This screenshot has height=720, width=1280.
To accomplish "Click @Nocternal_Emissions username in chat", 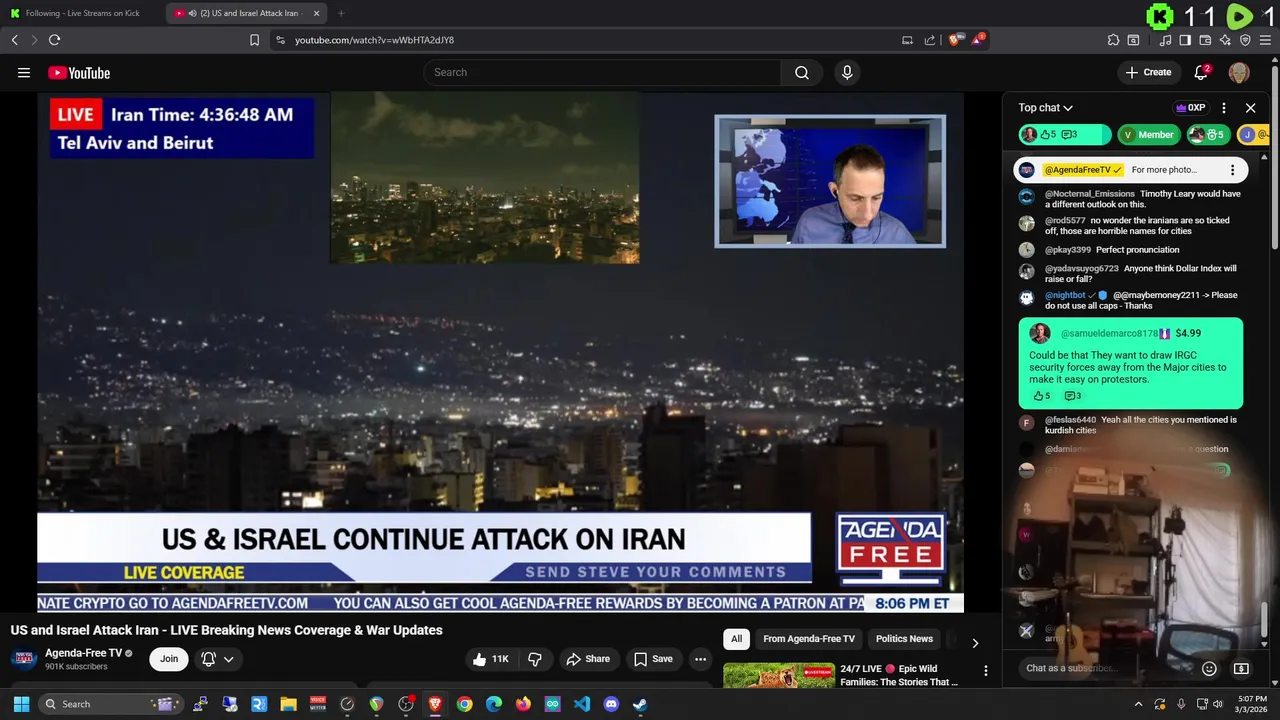I will 1090,194.
